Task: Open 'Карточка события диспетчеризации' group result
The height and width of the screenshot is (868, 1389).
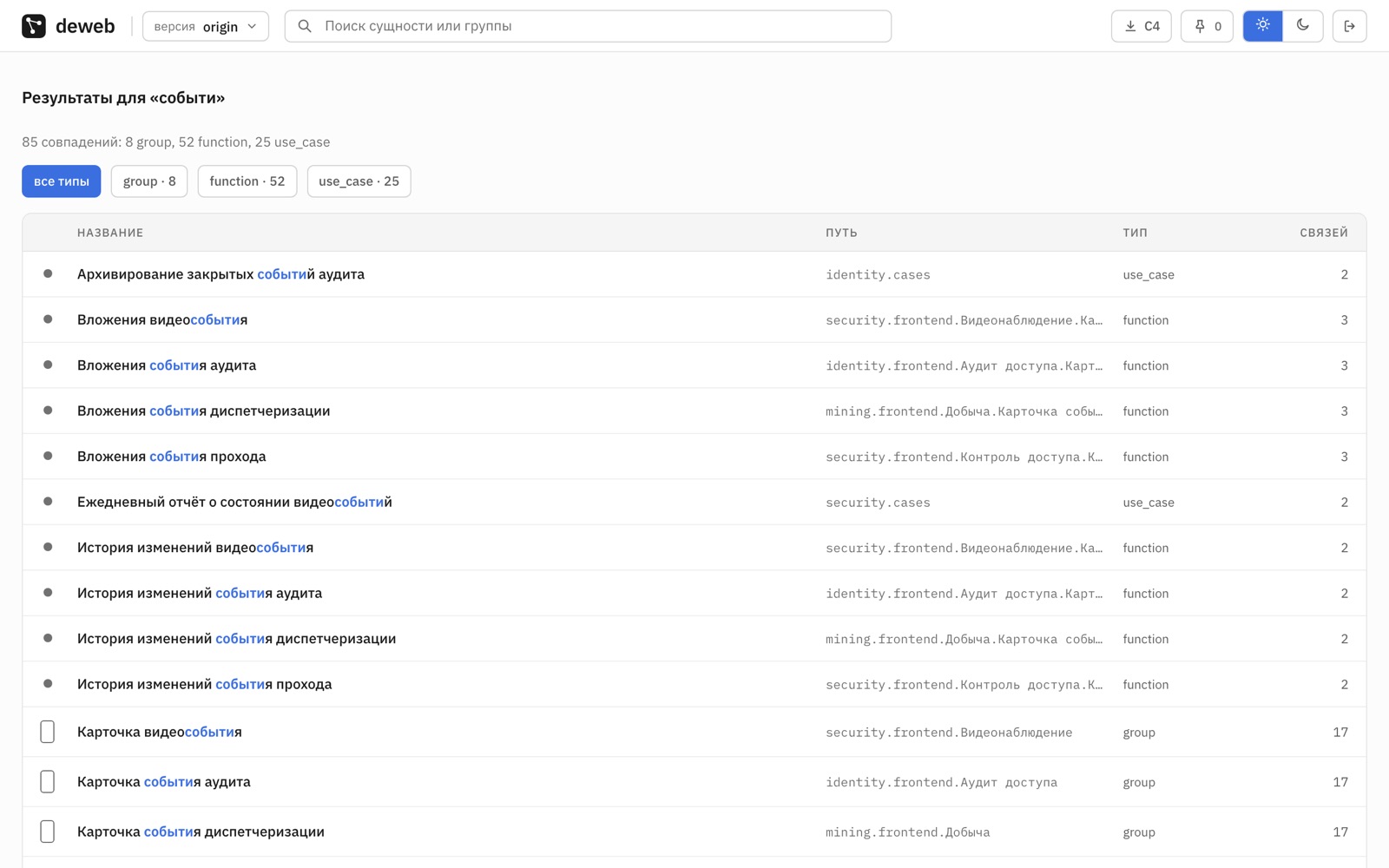Action: click(x=694, y=832)
